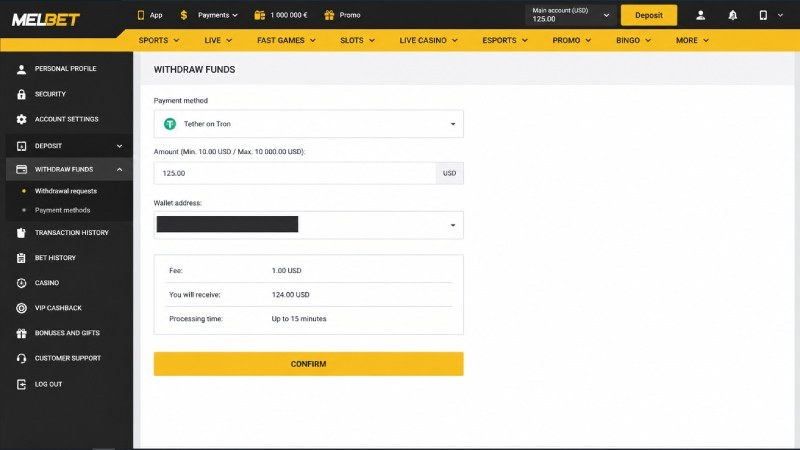Image resolution: width=800 pixels, height=450 pixels.
Task: Click the Personal Profile person icon
Action: [x=21, y=69]
